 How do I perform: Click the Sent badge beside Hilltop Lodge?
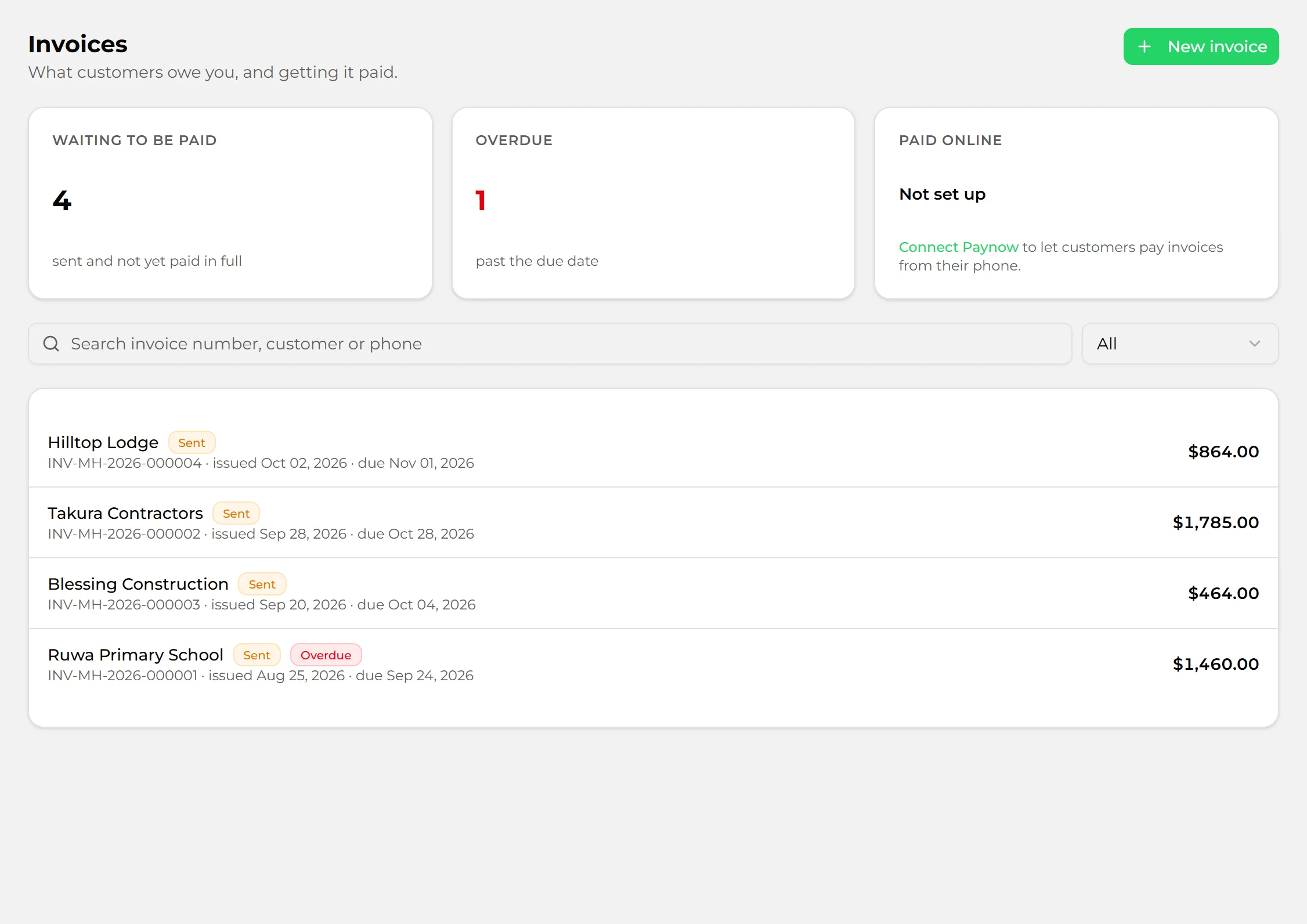192,442
